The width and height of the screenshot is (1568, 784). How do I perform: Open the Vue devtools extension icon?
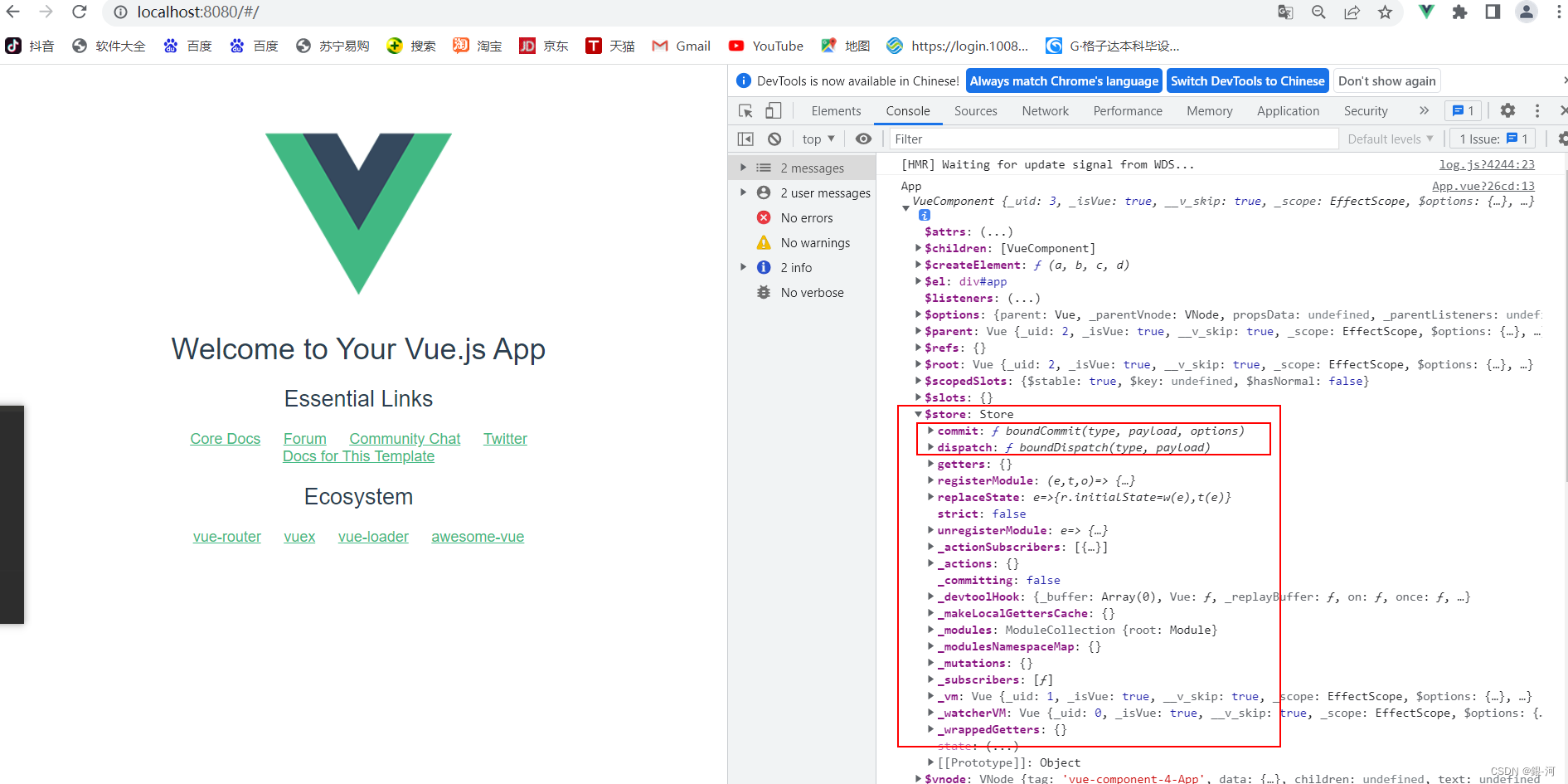pos(1425,12)
